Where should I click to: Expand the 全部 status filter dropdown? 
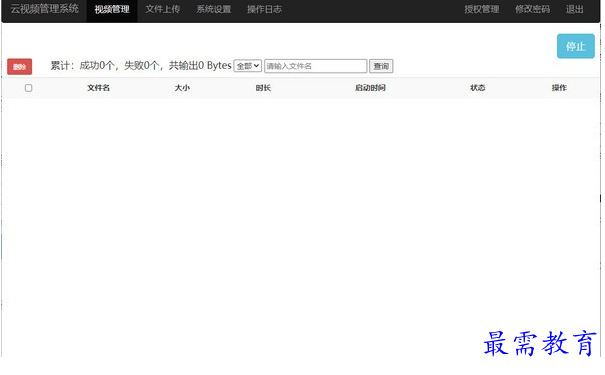coord(248,66)
